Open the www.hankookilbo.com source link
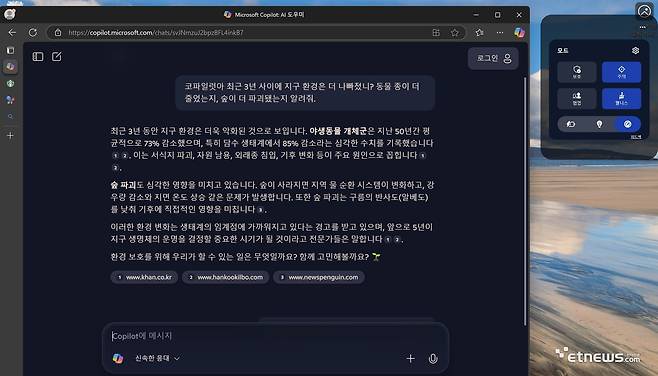 click(225, 277)
